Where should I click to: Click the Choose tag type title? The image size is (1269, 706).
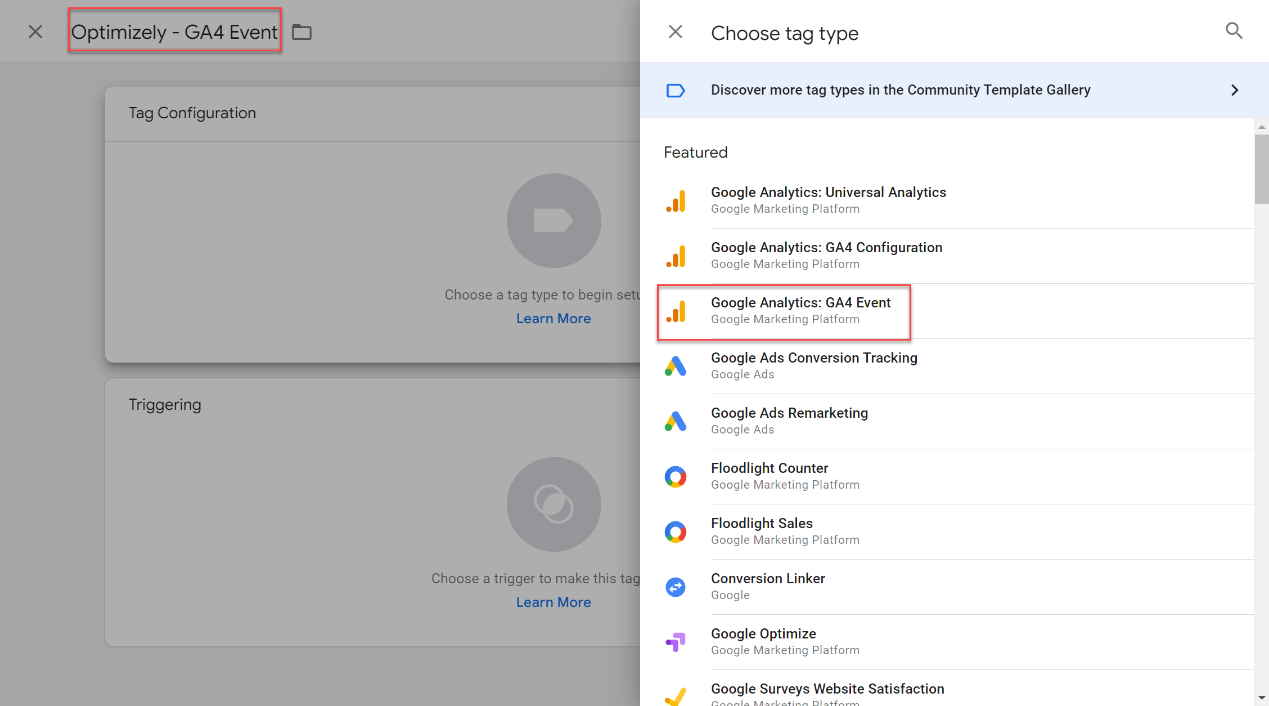pos(785,33)
